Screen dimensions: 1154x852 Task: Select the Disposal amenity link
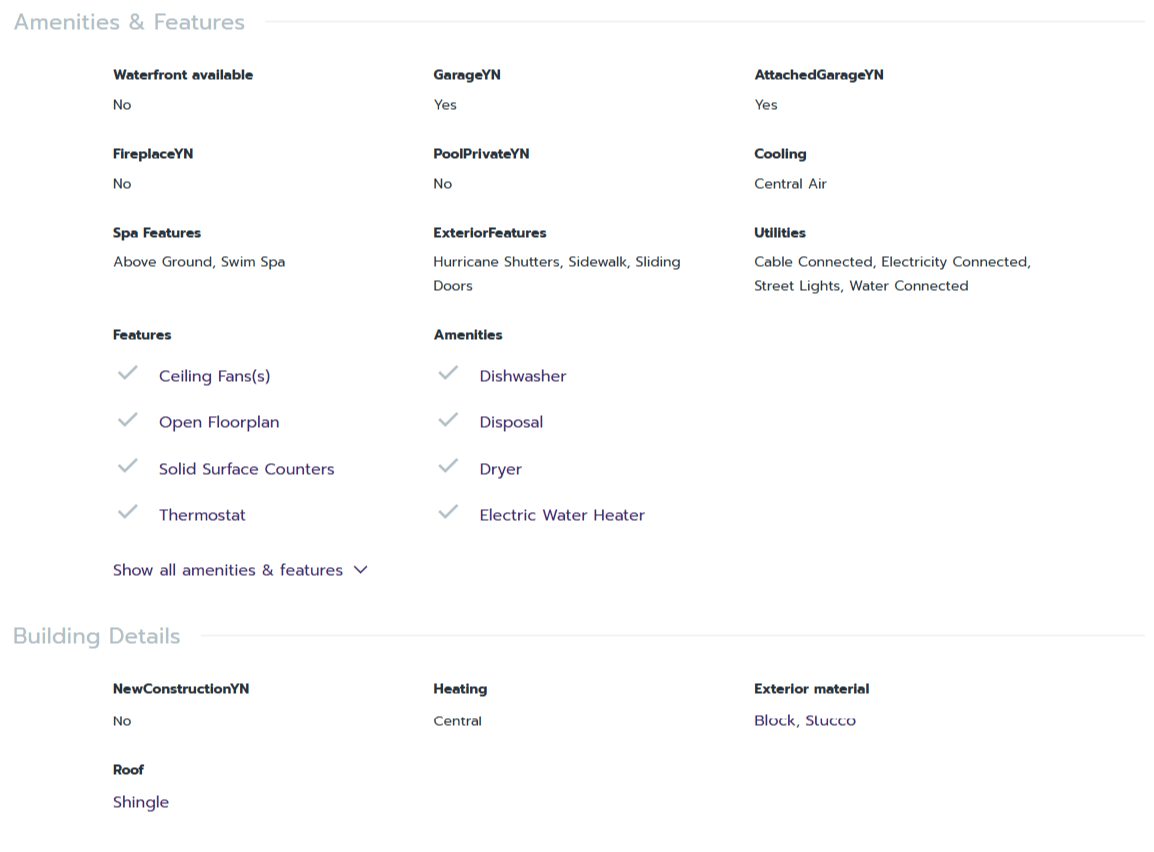[x=511, y=422]
